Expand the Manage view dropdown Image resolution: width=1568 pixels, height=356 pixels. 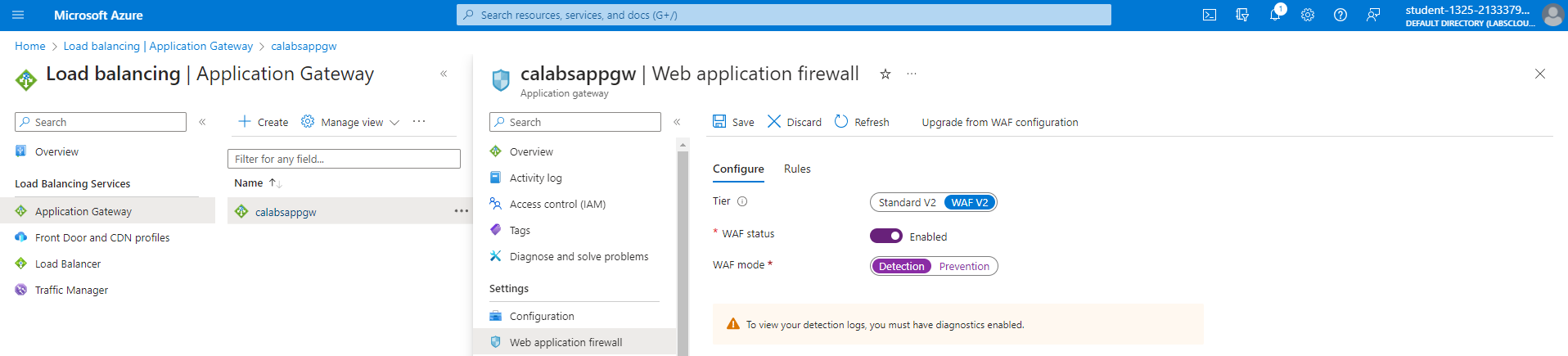click(x=350, y=122)
